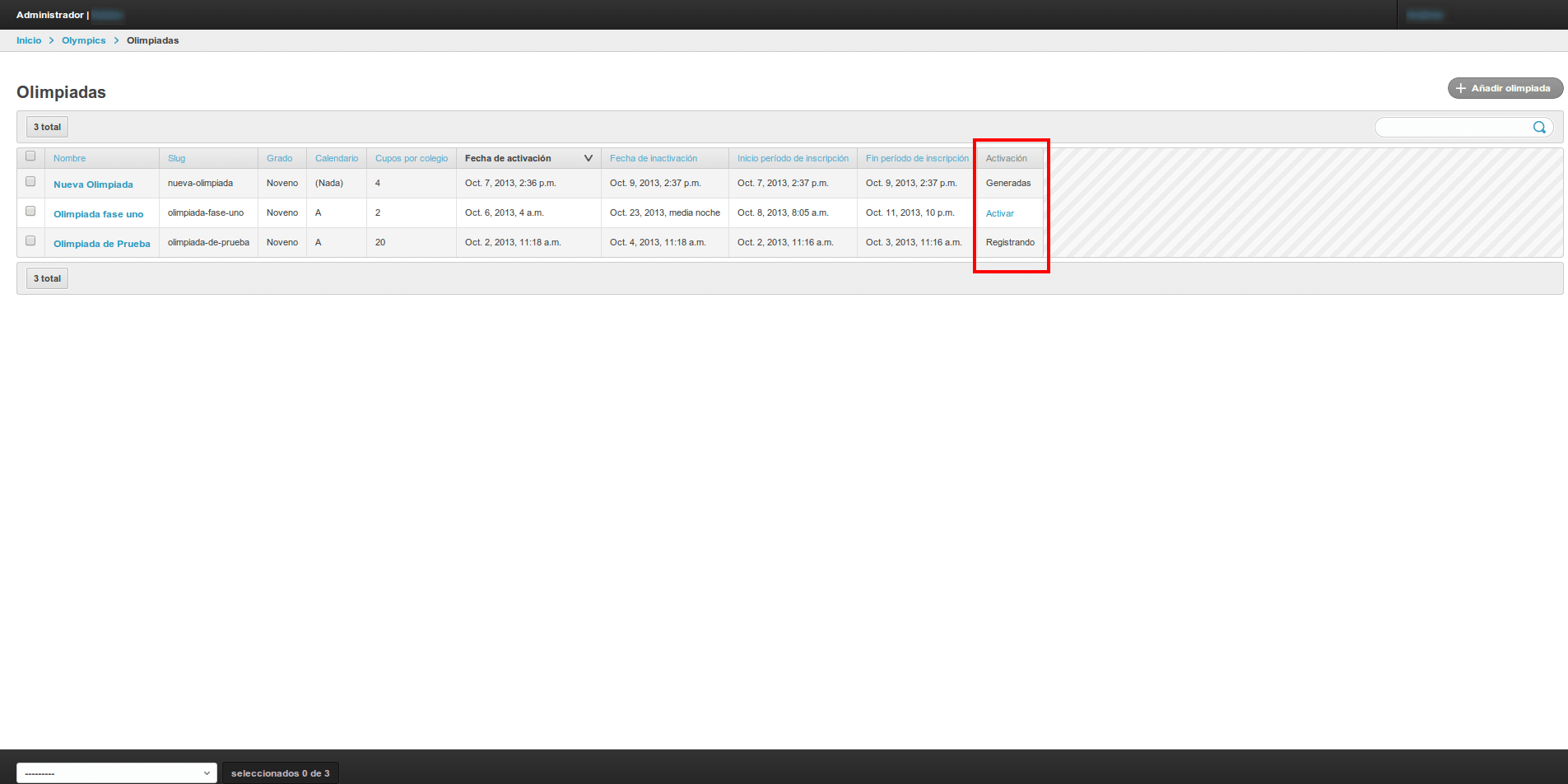Viewport: 1568px width, 784px height.
Task: Sort by the Slug column header
Action: [176, 158]
